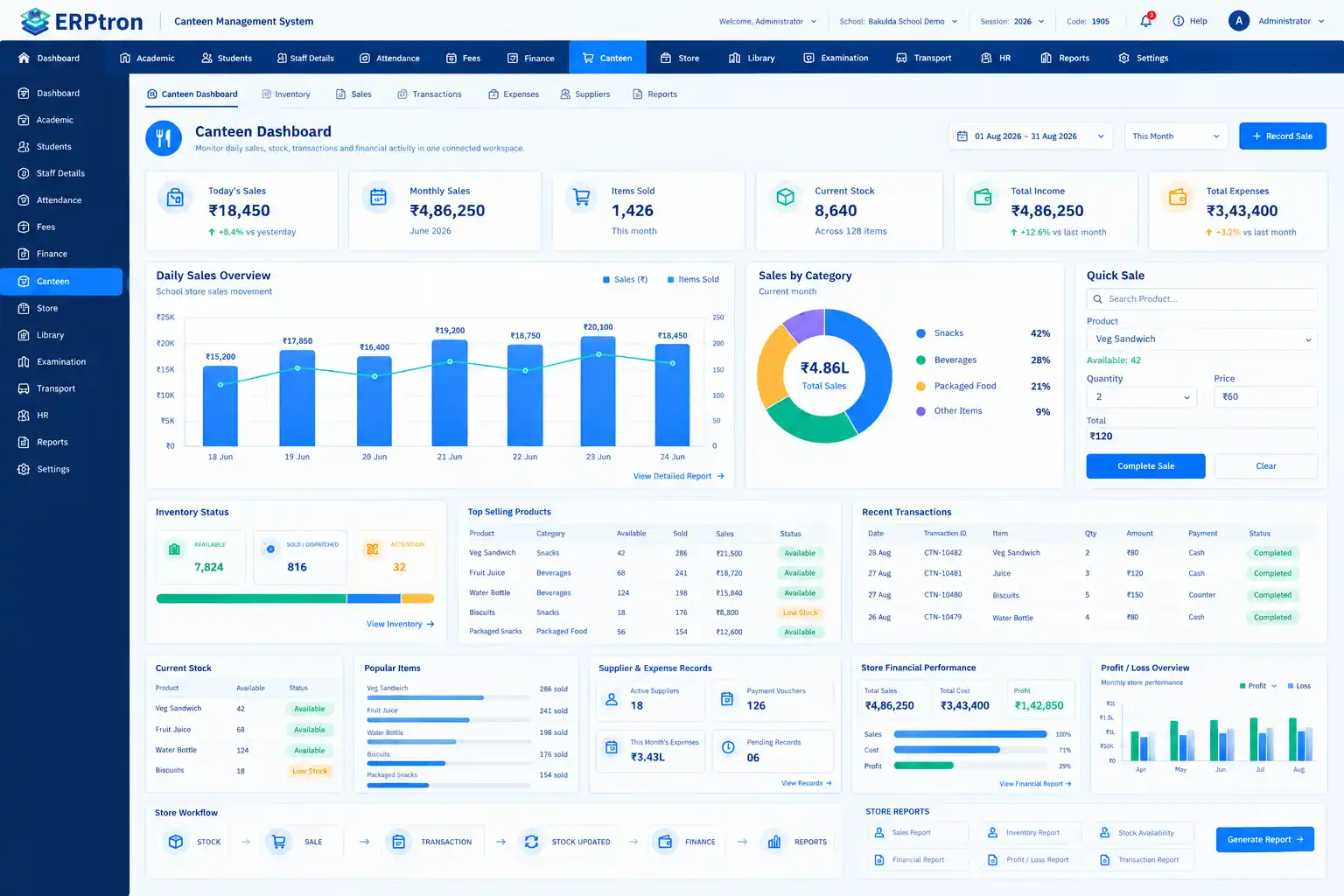The width and height of the screenshot is (1344, 896).
Task: Open the This Month dropdown
Action: 1176,136
